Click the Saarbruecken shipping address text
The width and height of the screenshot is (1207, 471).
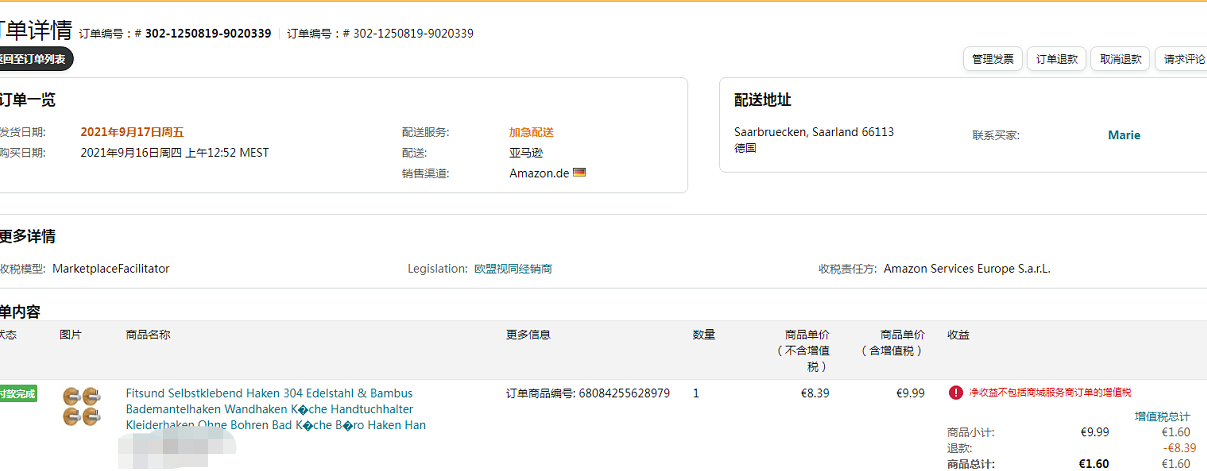pyautogui.click(x=813, y=132)
